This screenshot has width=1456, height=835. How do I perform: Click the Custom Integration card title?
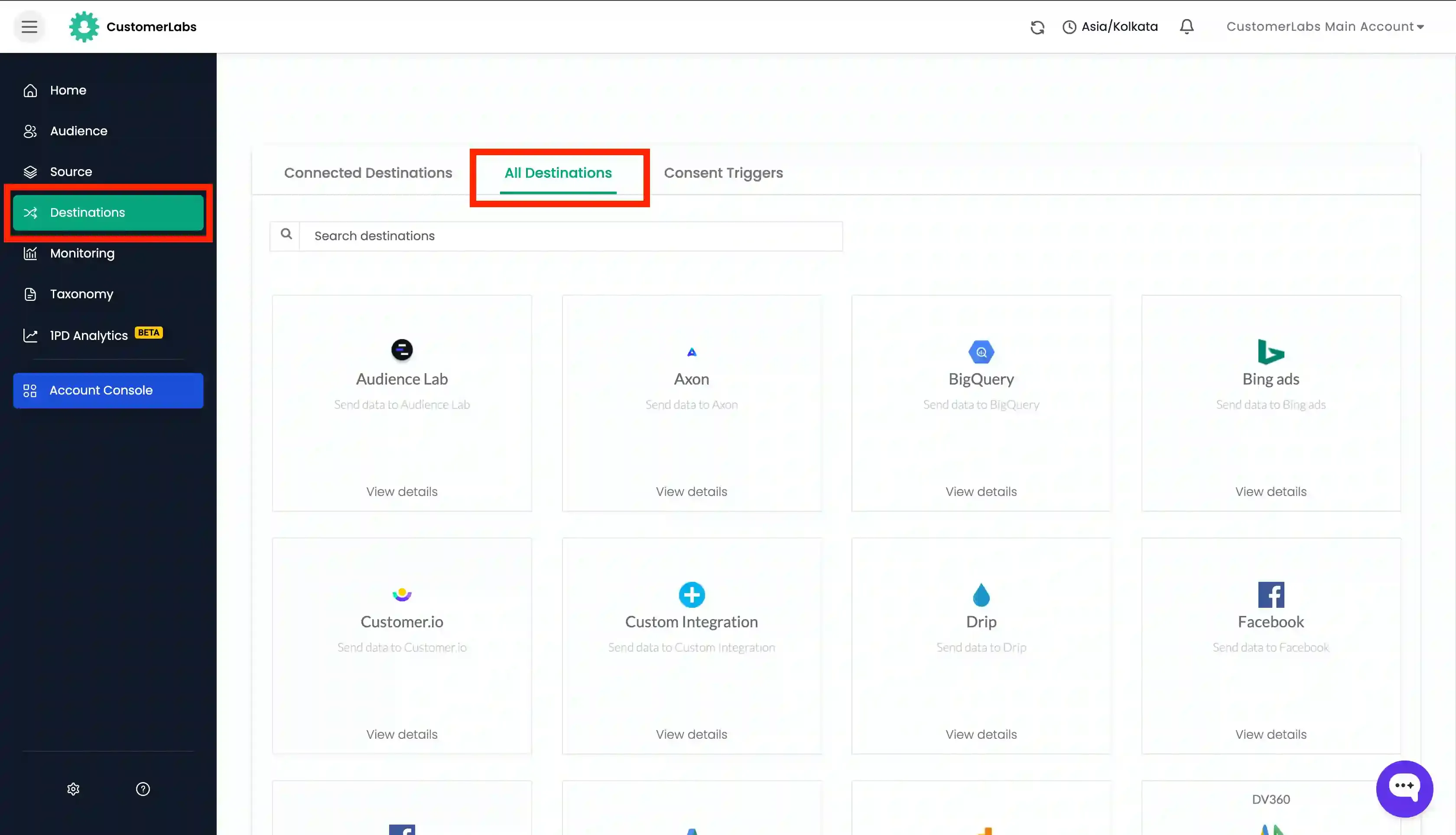(x=691, y=622)
